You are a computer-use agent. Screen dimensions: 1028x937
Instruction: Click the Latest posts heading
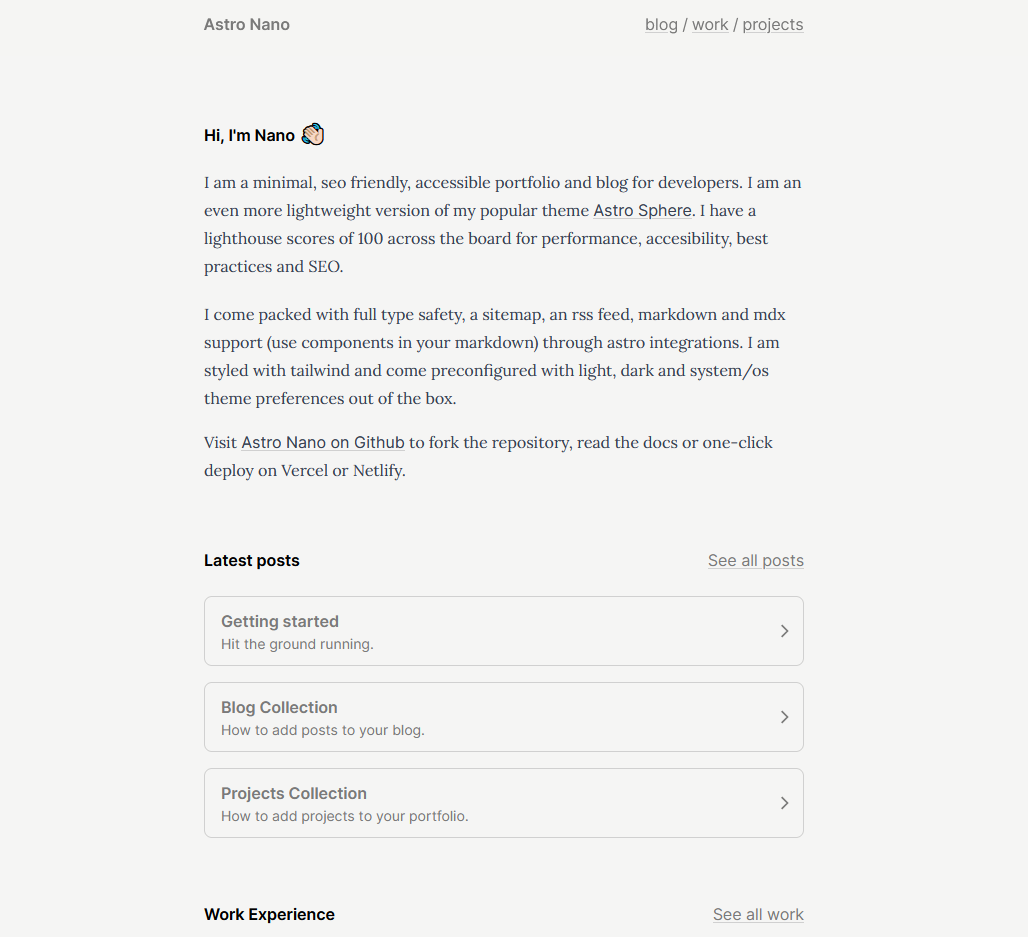[x=252, y=561]
